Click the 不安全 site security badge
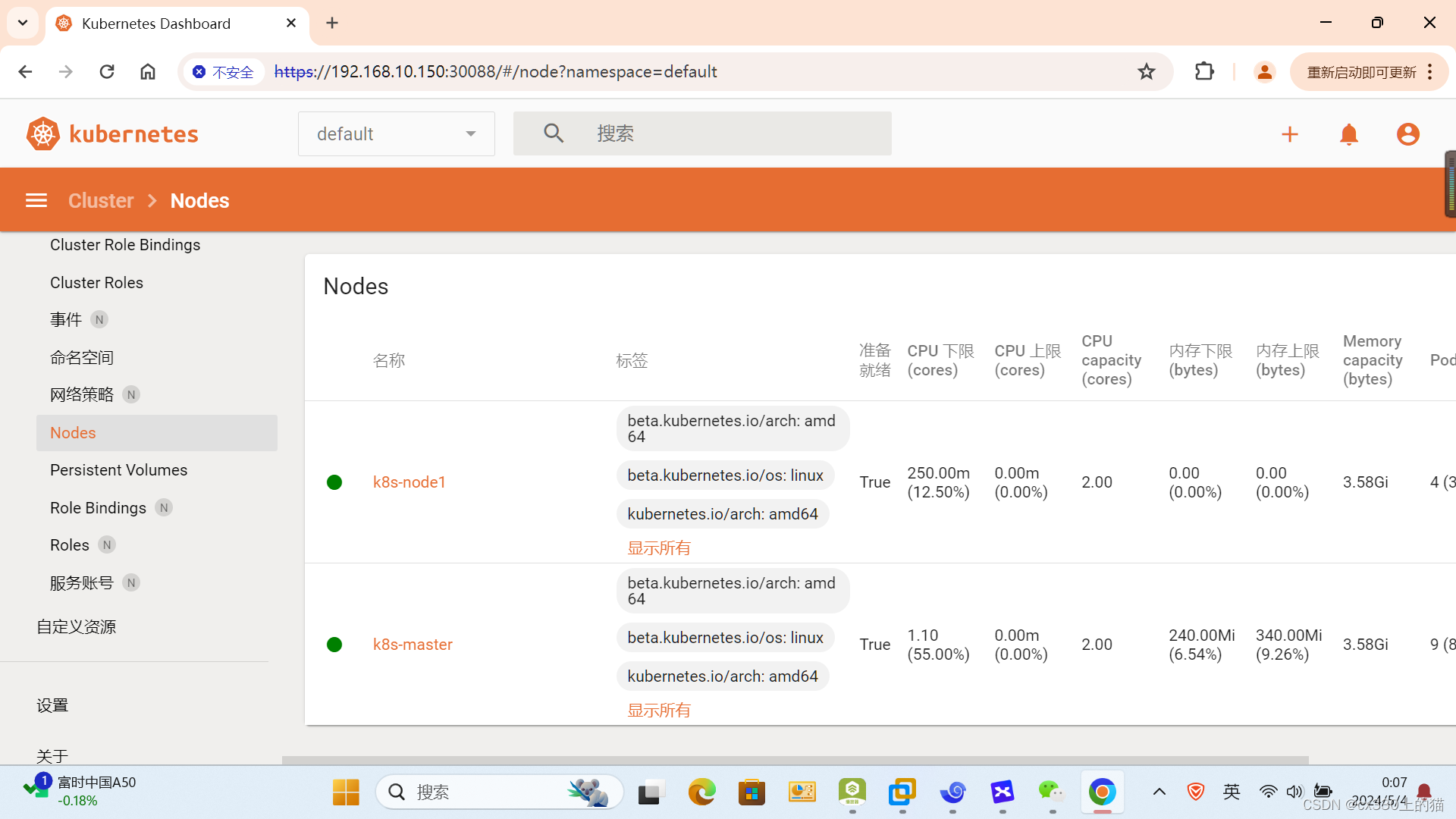Screen dimensions: 1456x819 click(x=223, y=72)
